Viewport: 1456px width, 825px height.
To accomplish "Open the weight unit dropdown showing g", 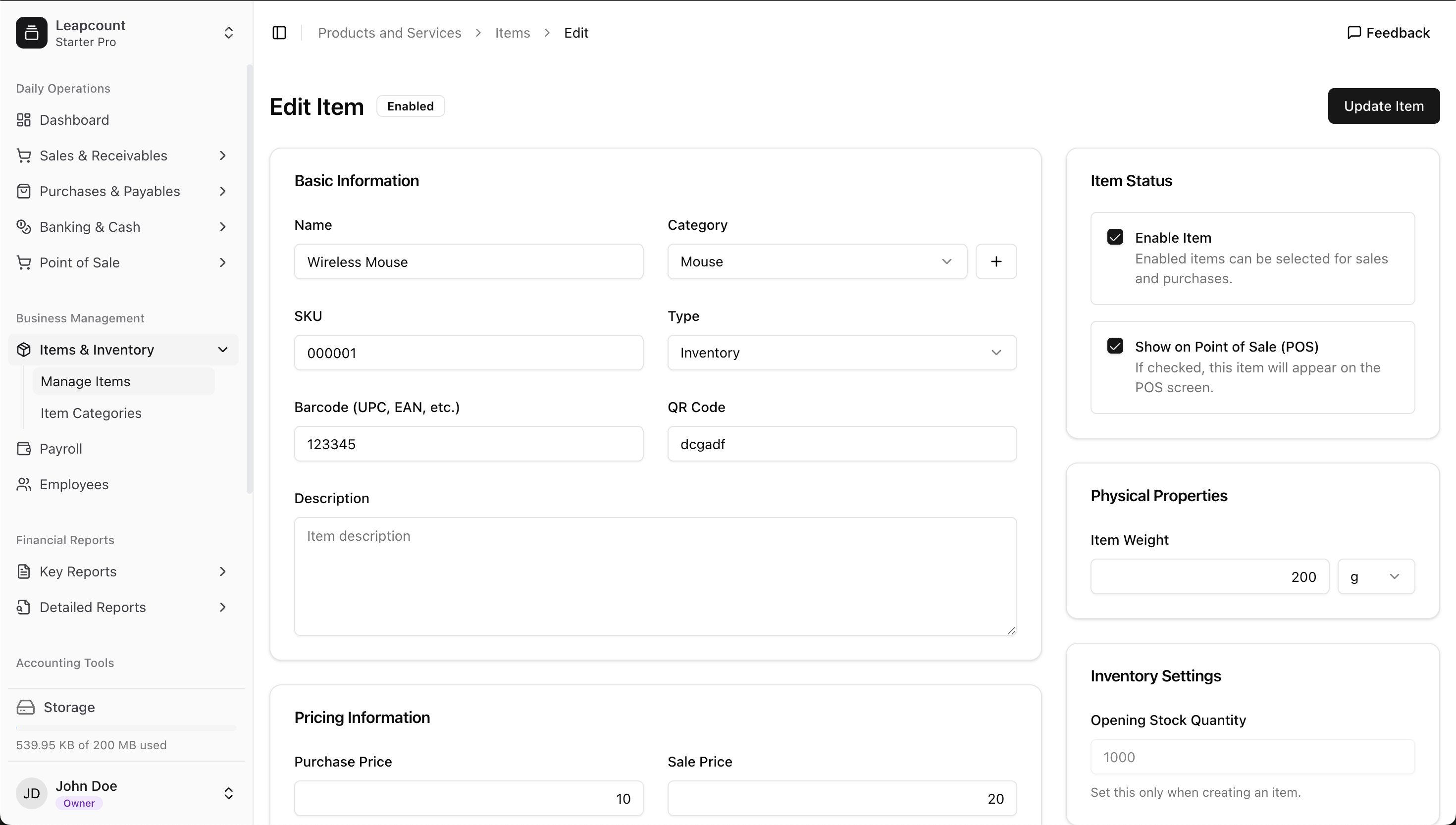I will 1376,576.
